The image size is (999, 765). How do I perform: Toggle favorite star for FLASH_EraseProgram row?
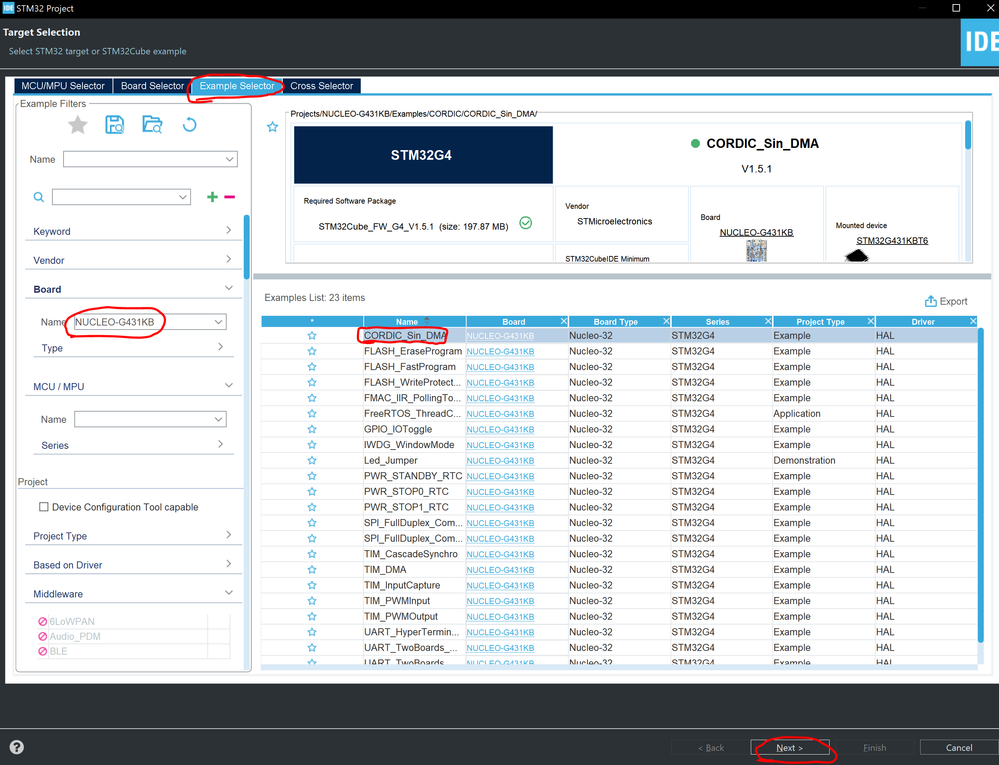click(312, 352)
